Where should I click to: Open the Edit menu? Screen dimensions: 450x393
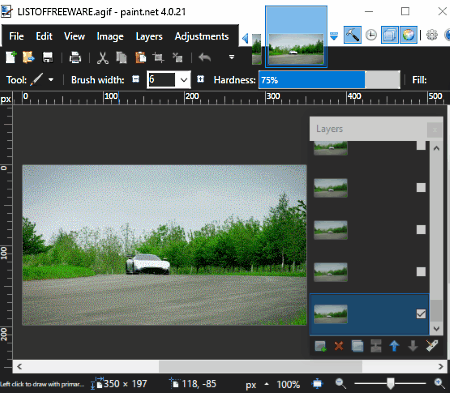[x=44, y=36]
